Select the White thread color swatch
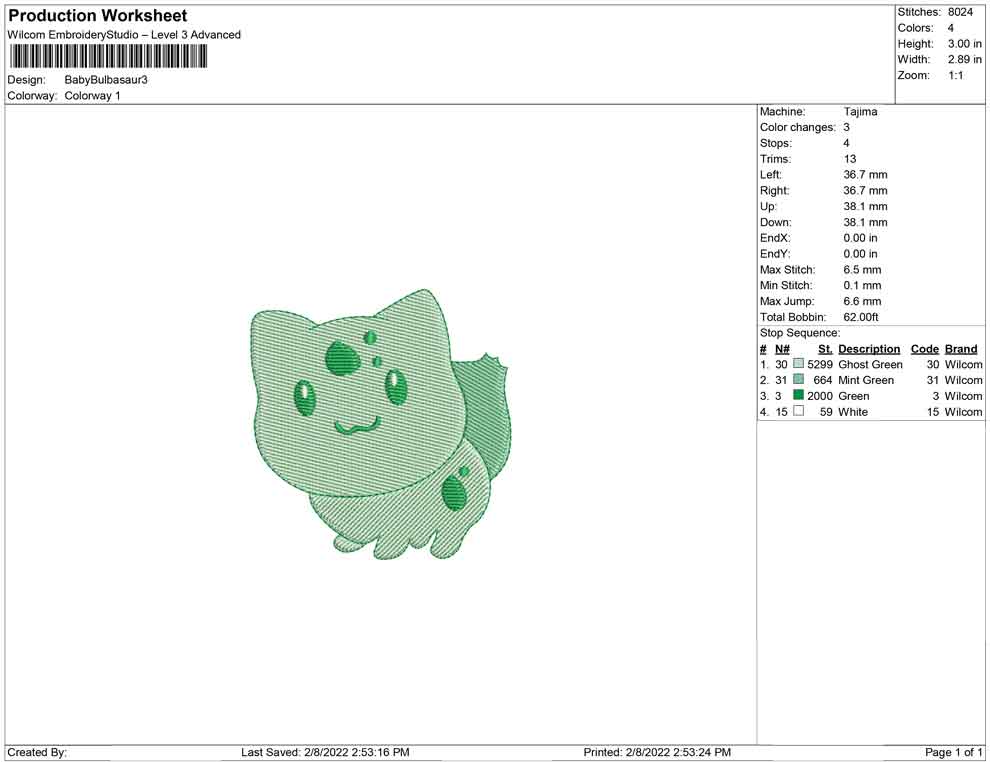Image resolution: width=990 pixels, height=762 pixels. pyautogui.click(x=798, y=412)
